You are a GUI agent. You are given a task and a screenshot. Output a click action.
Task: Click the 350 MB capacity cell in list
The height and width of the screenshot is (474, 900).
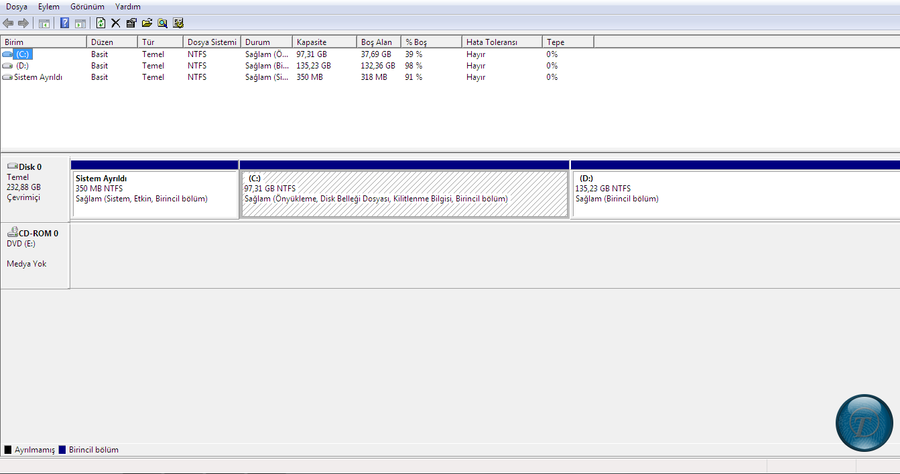point(309,77)
